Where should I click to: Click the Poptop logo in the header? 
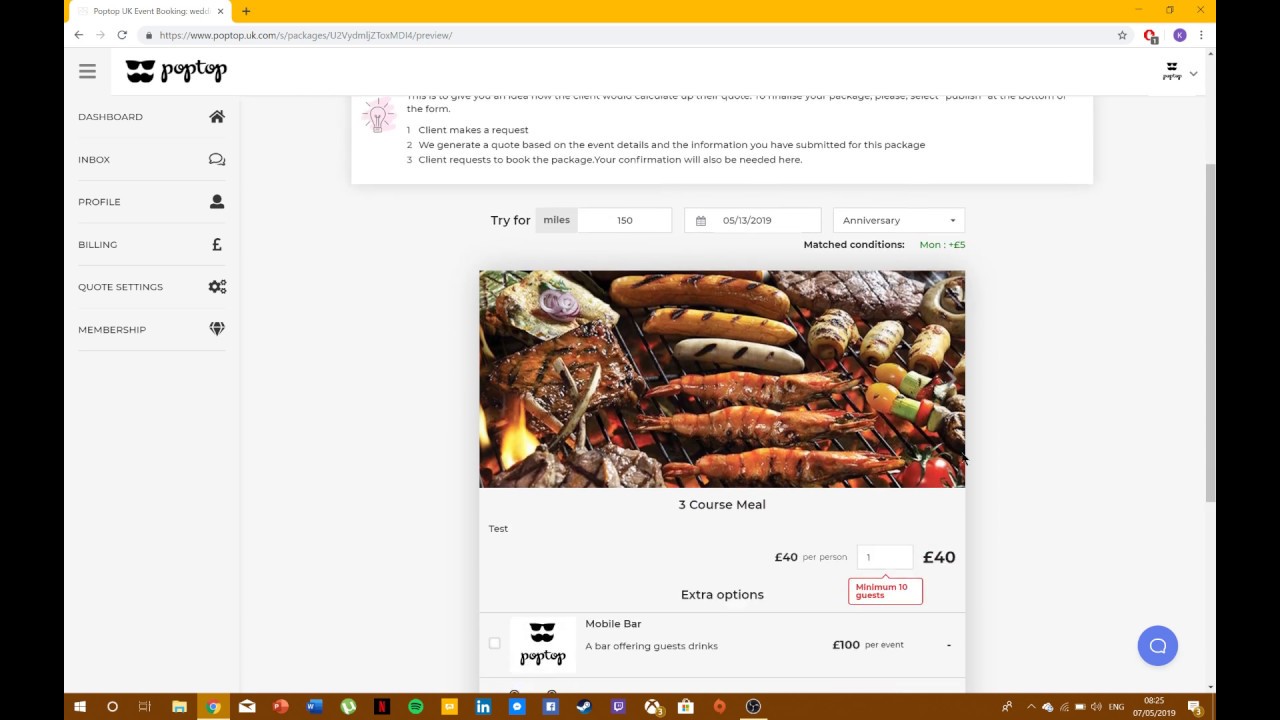[176, 71]
